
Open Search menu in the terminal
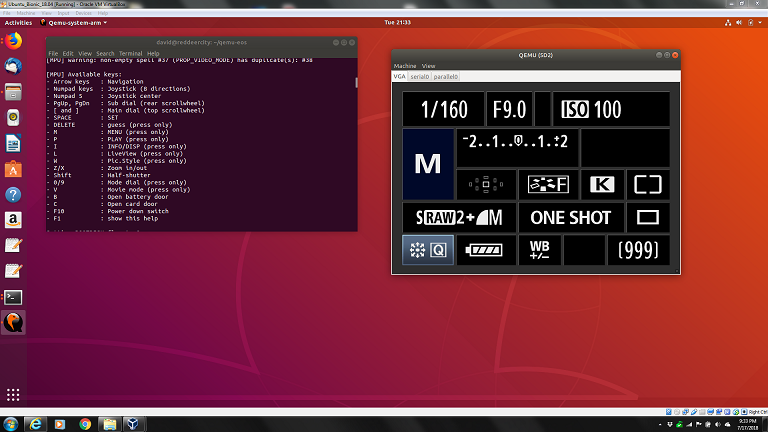tap(105, 53)
